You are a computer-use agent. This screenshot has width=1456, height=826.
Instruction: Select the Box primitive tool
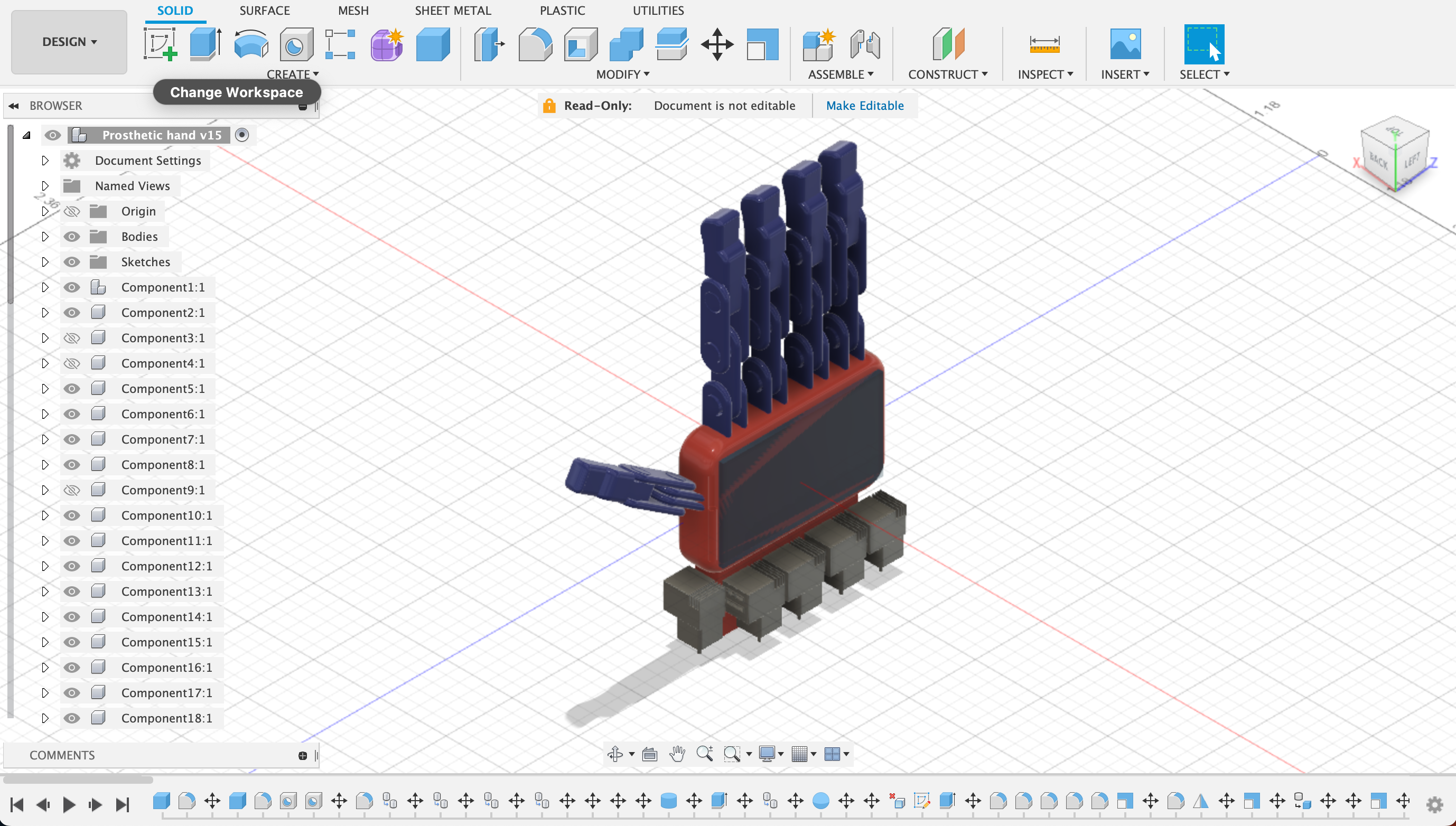click(433, 44)
